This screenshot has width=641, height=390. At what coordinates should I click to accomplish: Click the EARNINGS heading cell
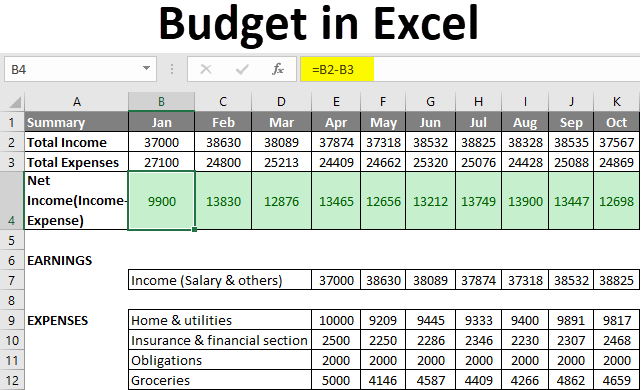pos(76,260)
